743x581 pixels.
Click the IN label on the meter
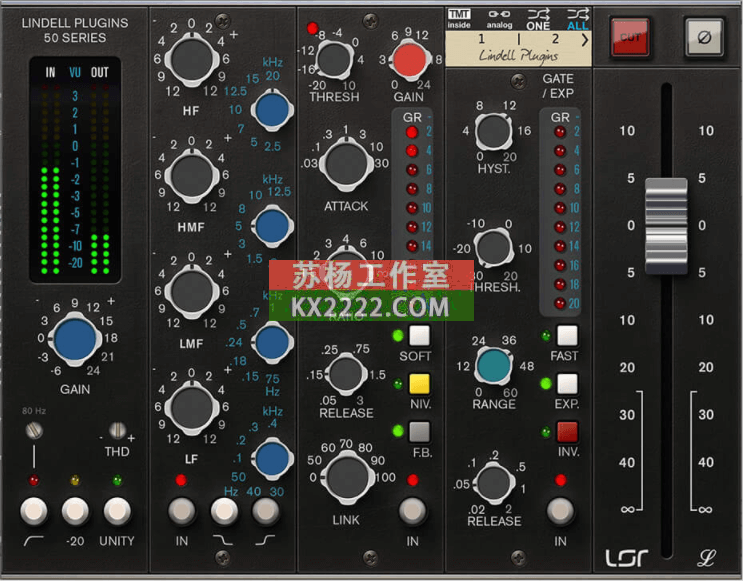click(50, 73)
